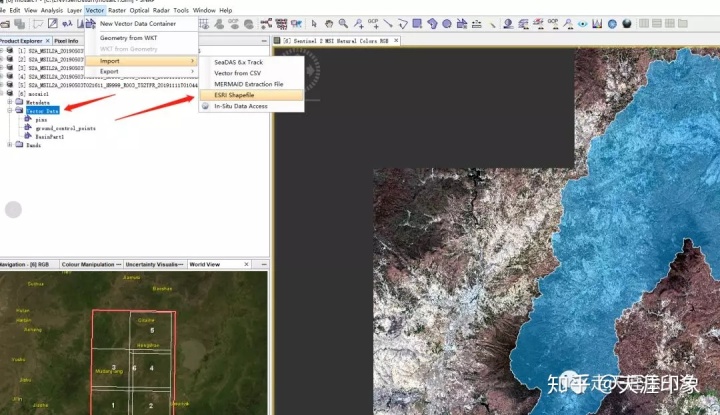Activate the hand panning tool
This screenshot has width=720, height=415.
coord(329,23)
